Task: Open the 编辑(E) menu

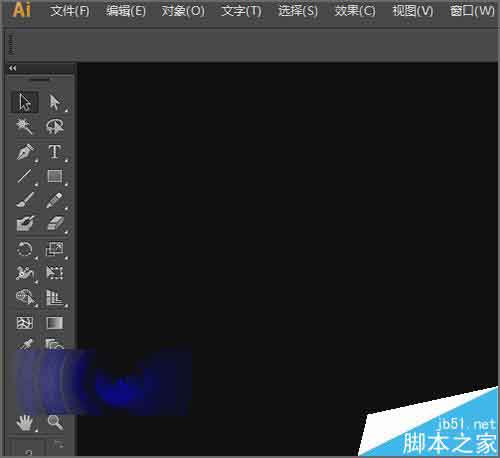Action: (x=126, y=11)
